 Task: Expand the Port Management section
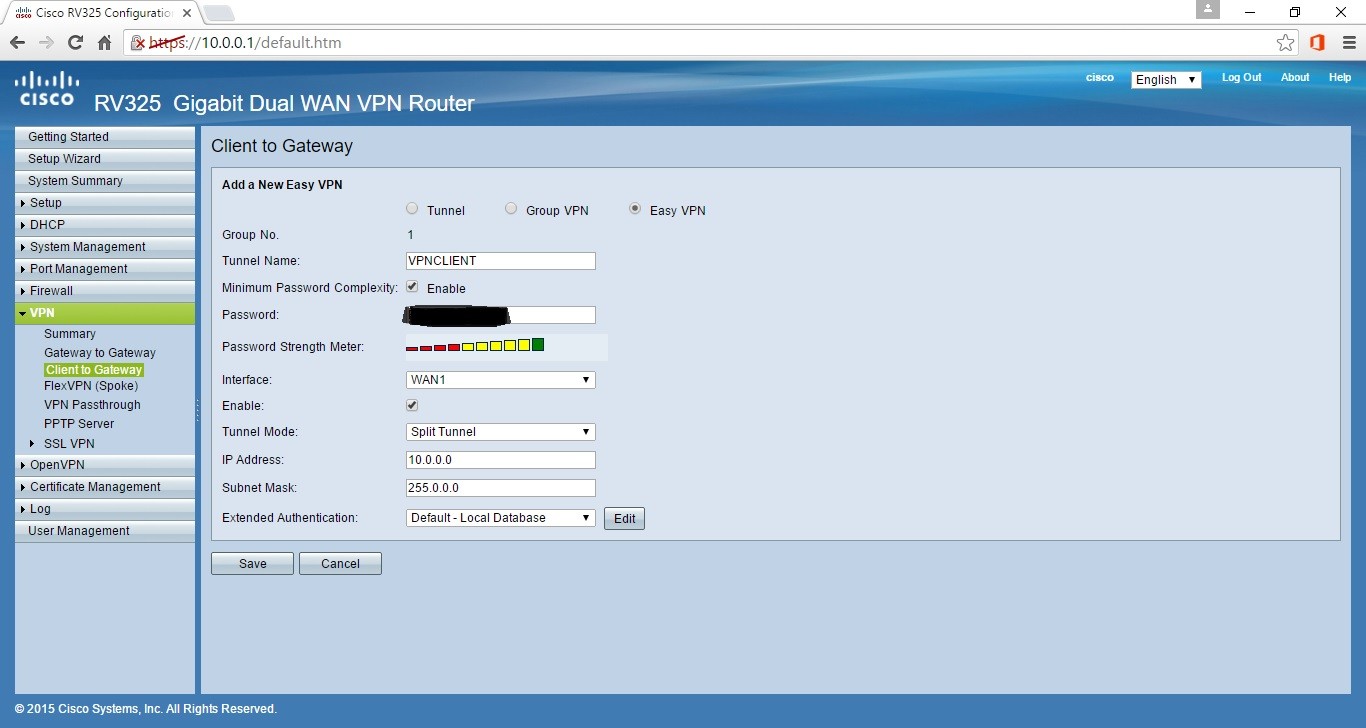point(105,269)
